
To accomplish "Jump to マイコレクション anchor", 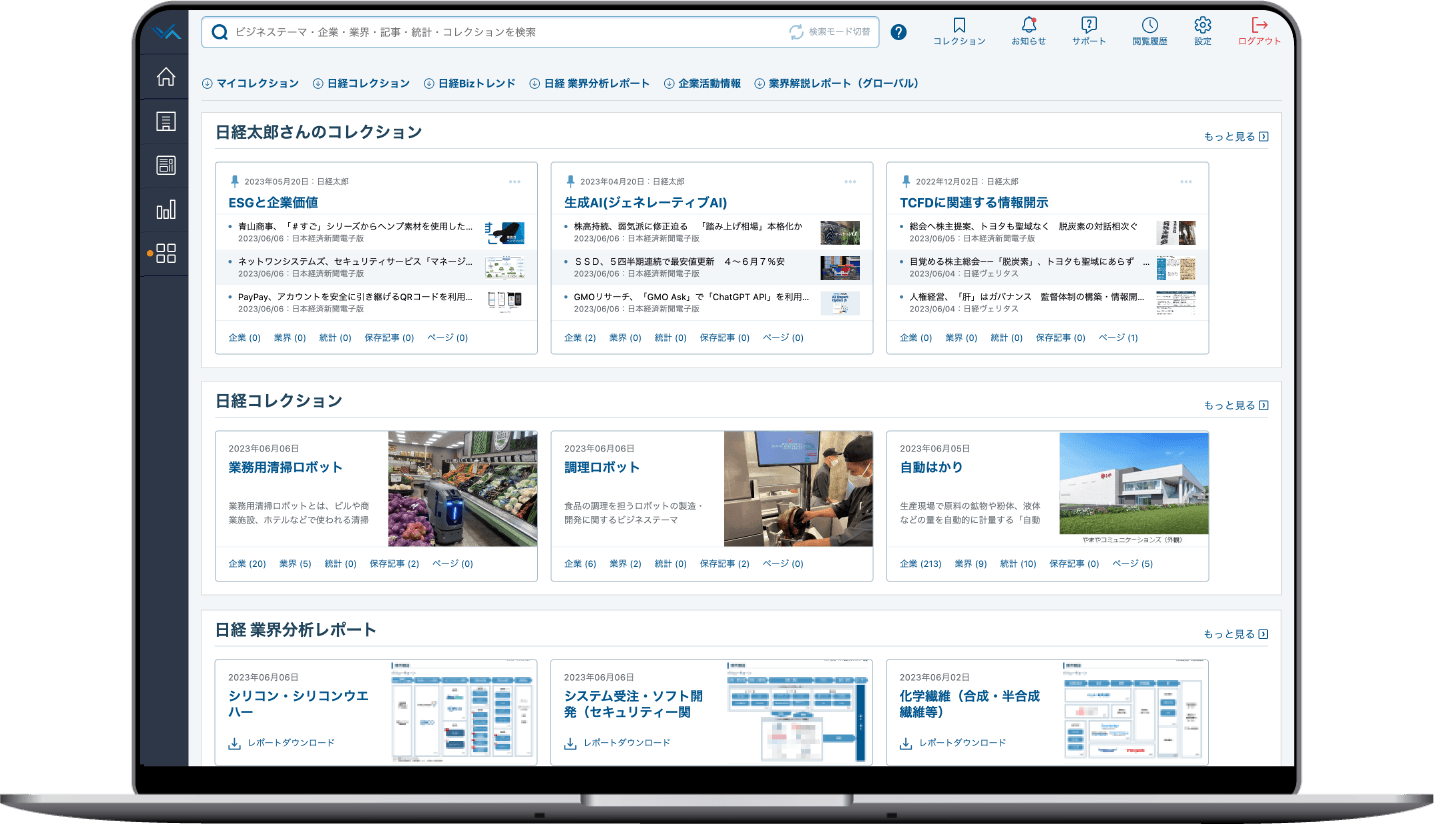I will [x=250, y=83].
